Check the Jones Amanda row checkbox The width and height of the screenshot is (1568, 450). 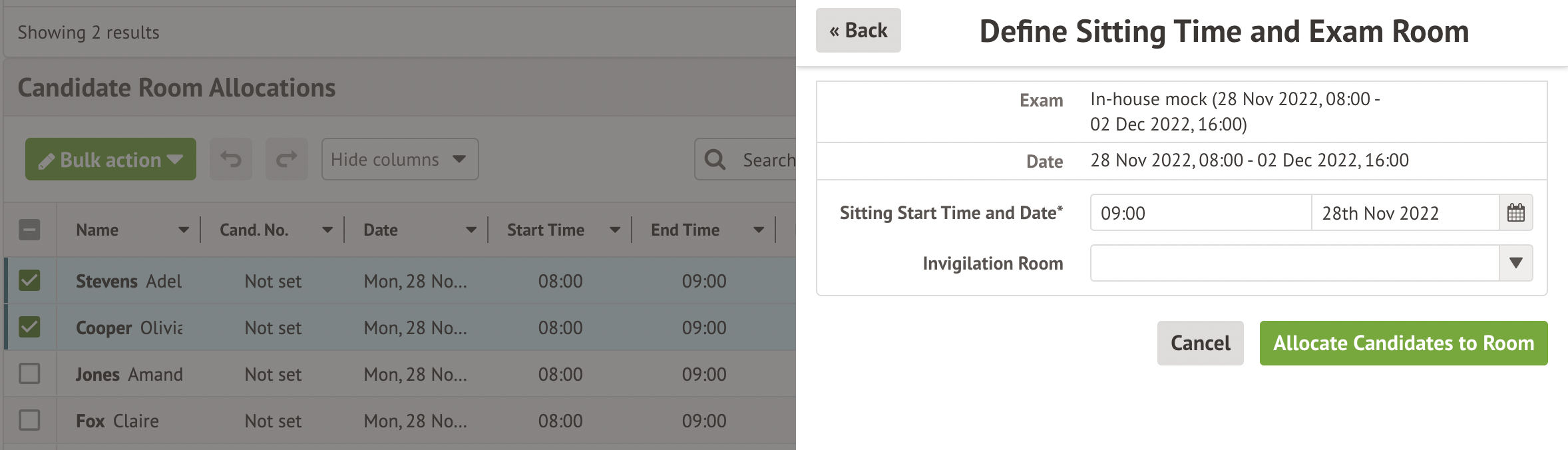tap(29, 373)
